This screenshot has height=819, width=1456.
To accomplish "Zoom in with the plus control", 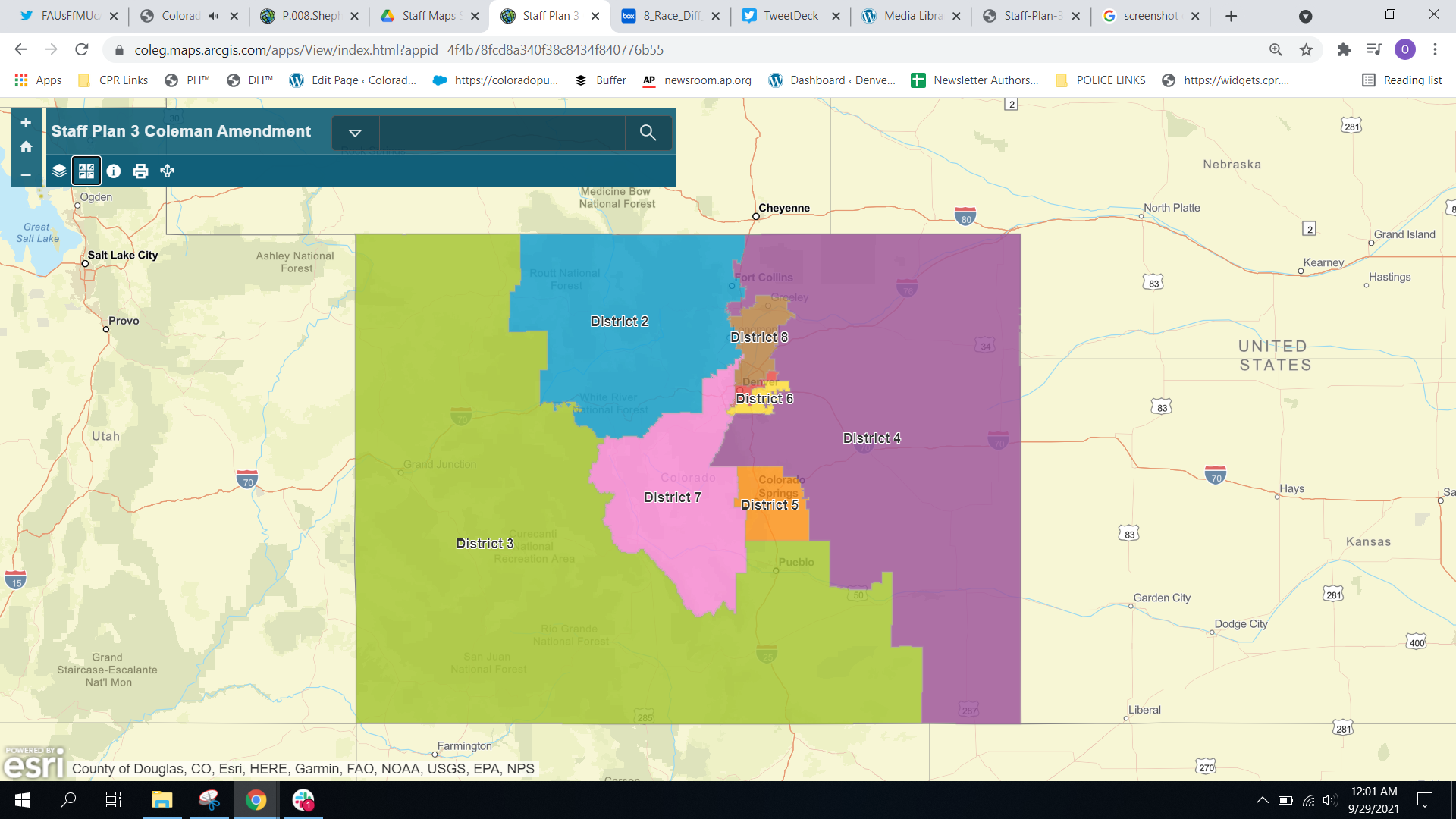I will coord(26,121).
